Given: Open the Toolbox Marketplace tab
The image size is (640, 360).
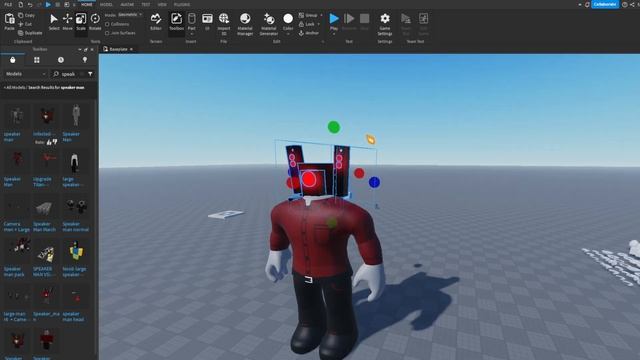Looking at the screenshot, I should 13,60.
